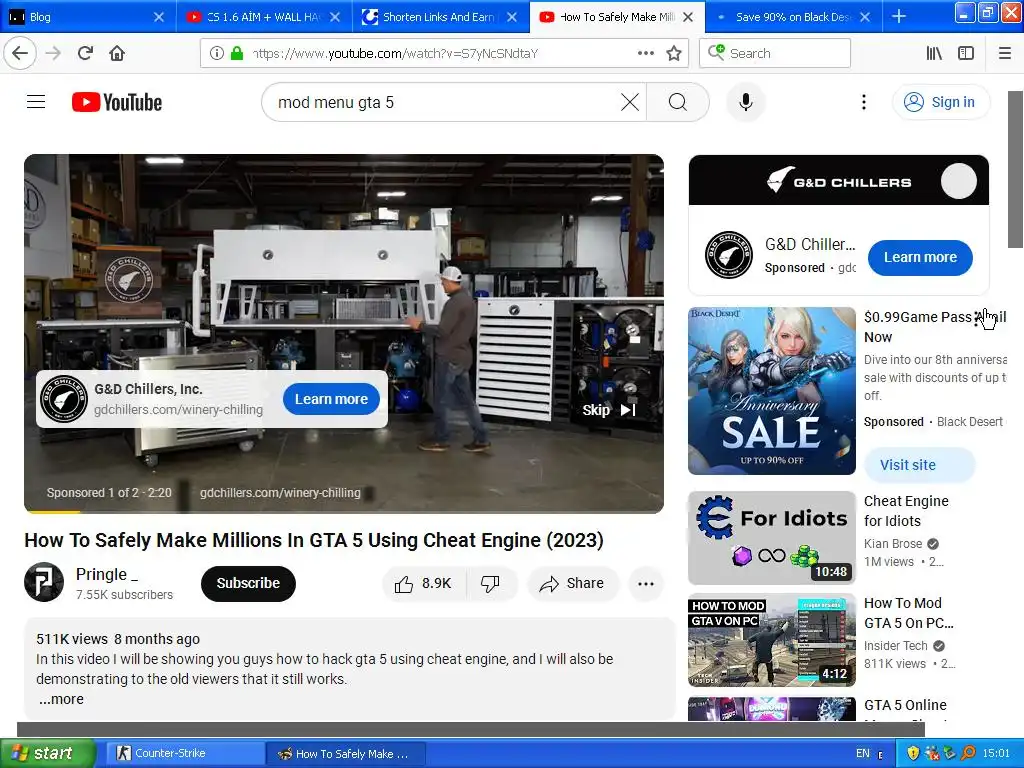The width and height of the screenshot is (1024, 768).
Task: Click the ad progress bar on video
Action: [344, 511]
